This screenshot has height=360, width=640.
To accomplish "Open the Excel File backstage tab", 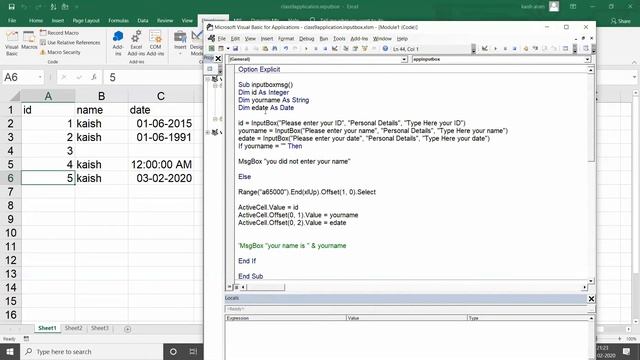I will tap(12, 20).
